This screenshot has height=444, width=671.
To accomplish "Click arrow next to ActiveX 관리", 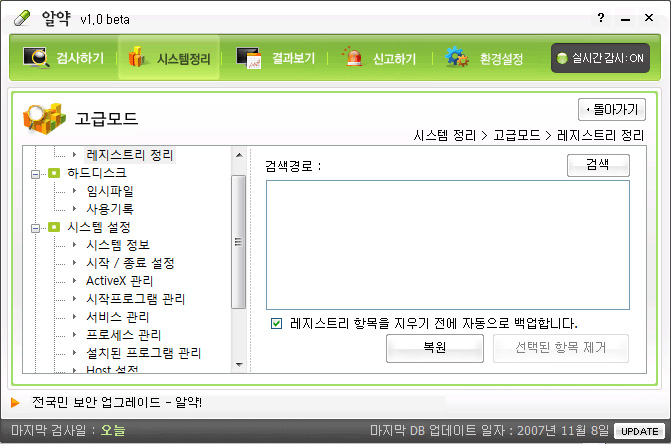I will [x=74, y=281].
